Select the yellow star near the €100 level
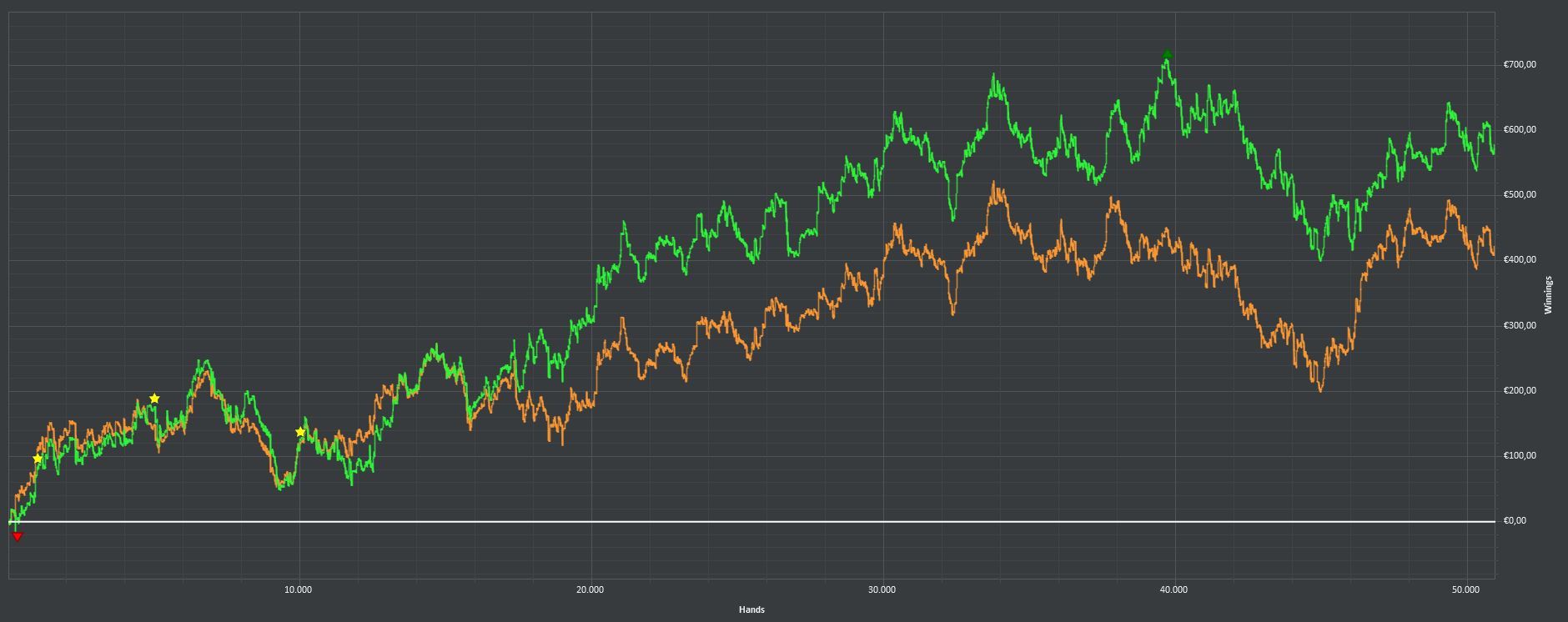1568x622 pixels. click(38, 459)
